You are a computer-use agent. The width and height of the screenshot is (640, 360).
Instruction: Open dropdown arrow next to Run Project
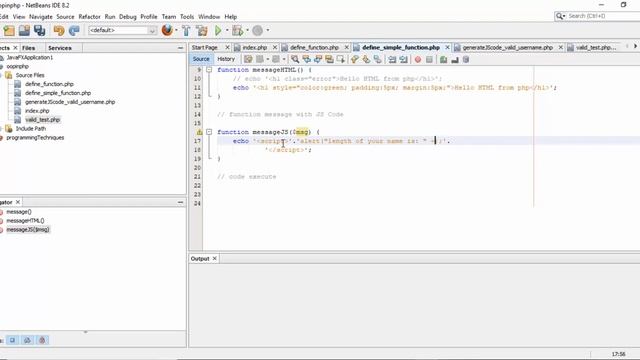227,30
